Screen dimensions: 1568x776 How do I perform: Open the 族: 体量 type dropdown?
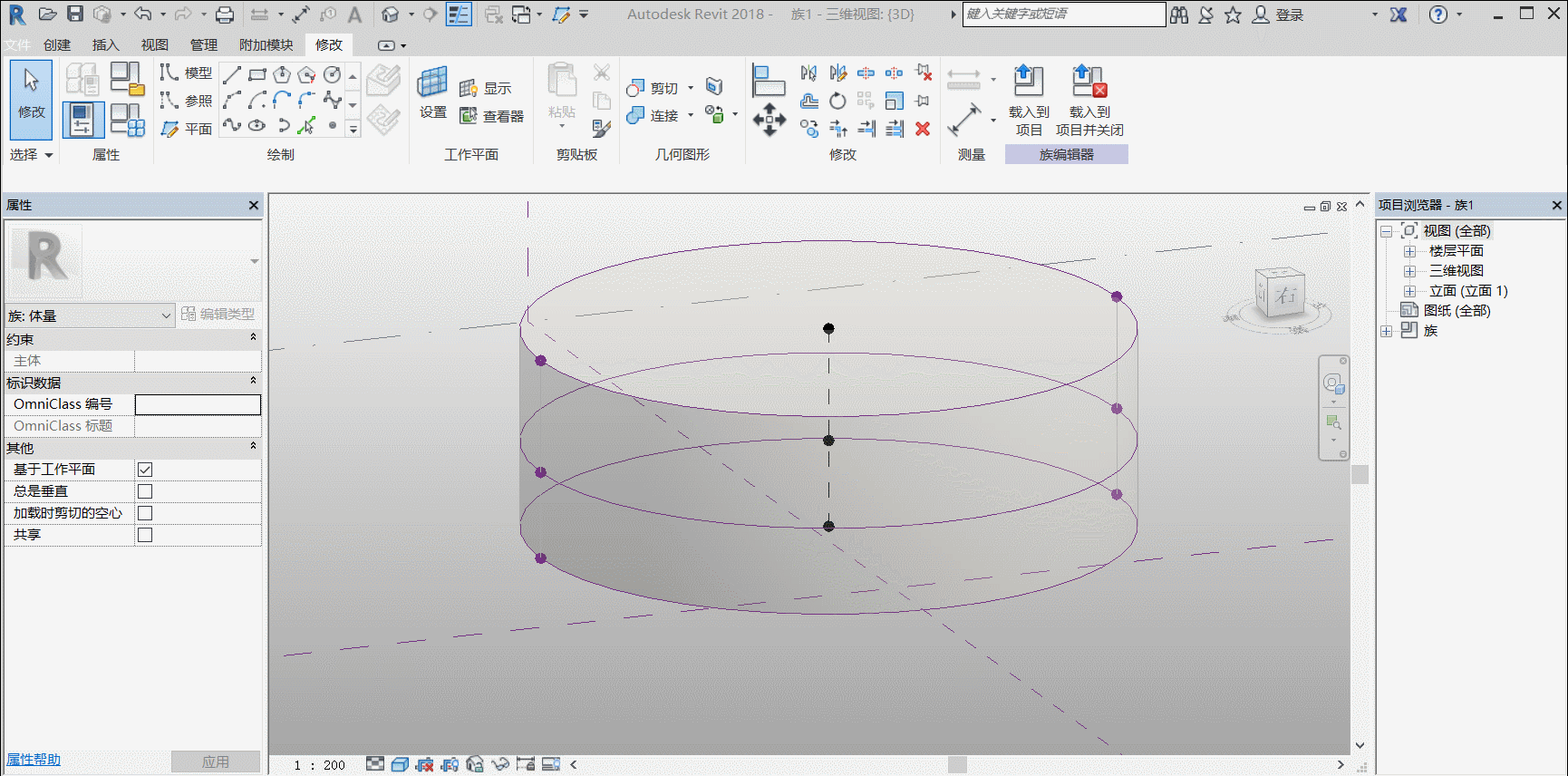coord(89,315)
